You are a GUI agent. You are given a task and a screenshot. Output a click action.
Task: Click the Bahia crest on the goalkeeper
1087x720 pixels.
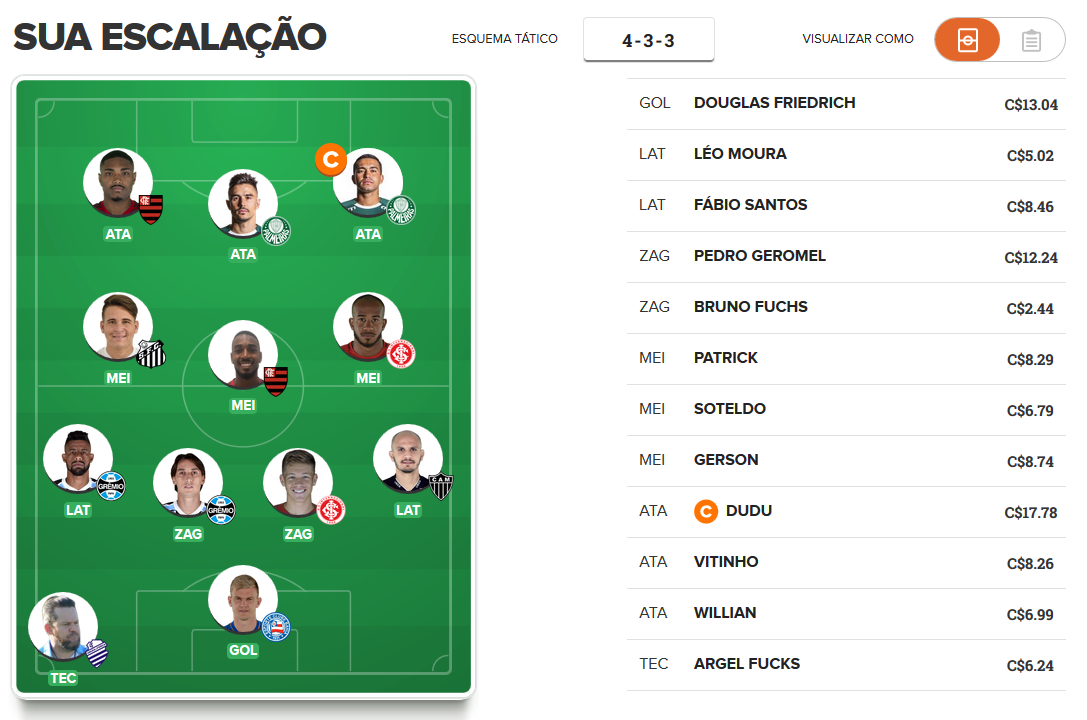click(x=276, y=627)
